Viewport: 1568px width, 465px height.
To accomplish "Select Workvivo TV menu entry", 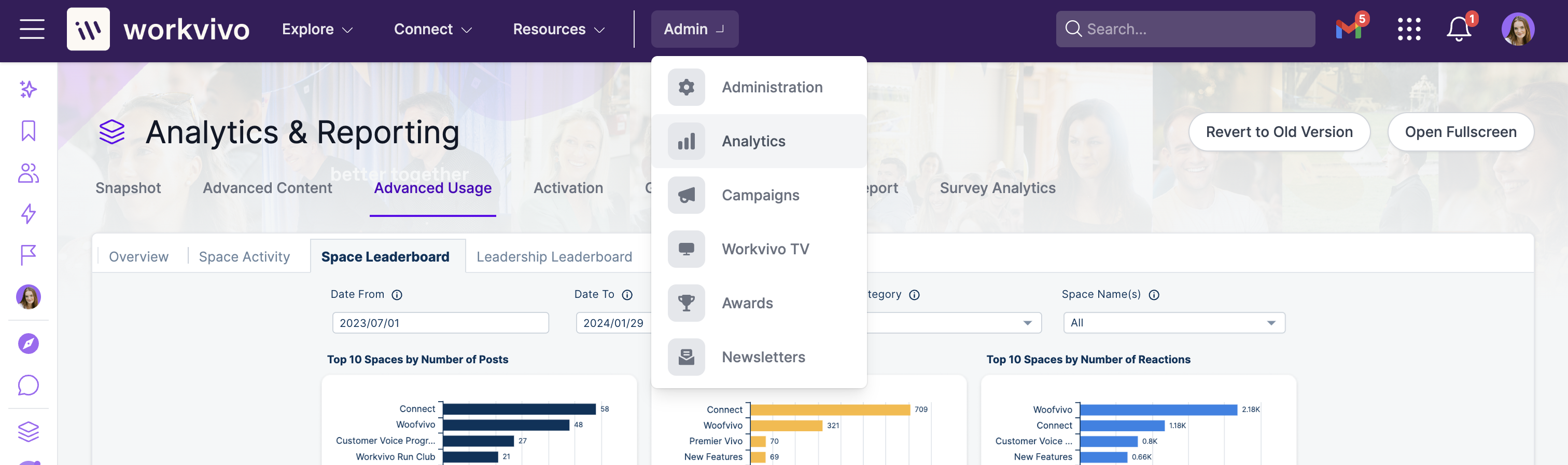I will pyautogui.click(x=759, y=249).
